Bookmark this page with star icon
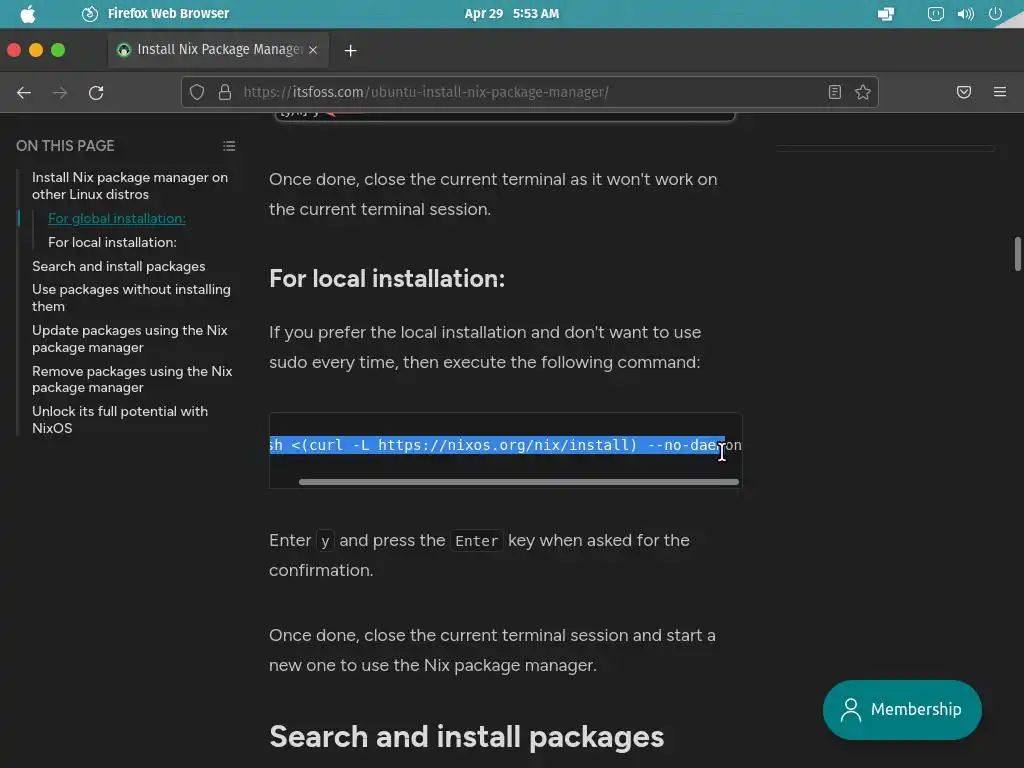1024x768 pixels. click(x=863, y=92)
